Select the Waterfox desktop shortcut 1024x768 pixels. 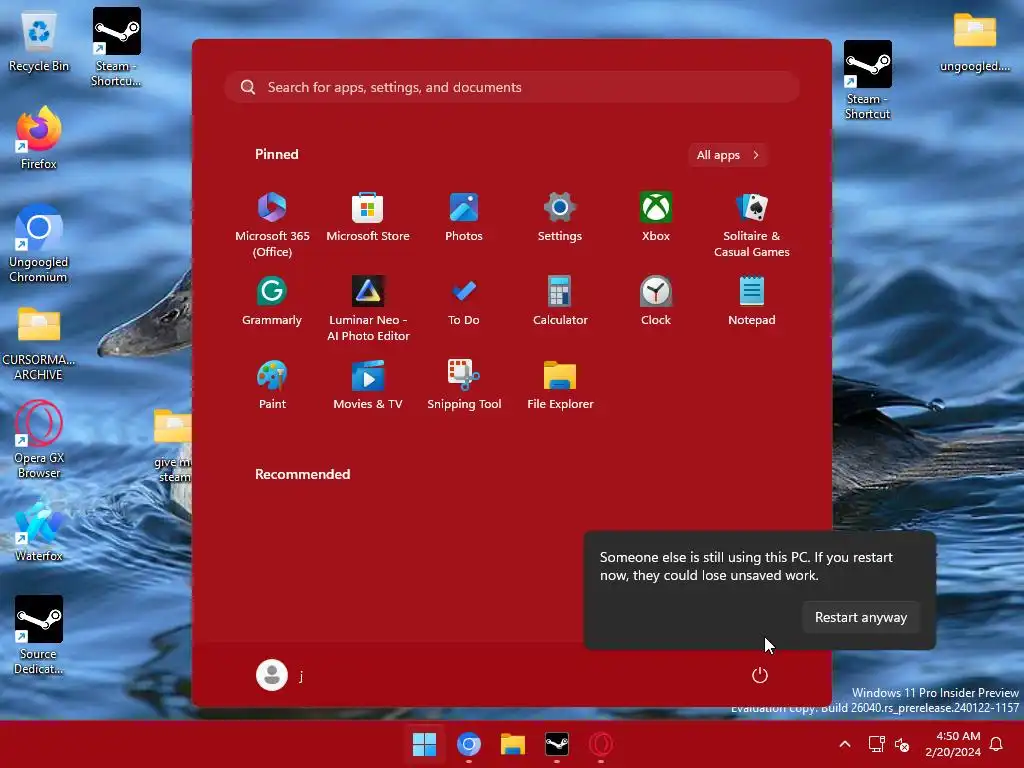coord(39,531)
